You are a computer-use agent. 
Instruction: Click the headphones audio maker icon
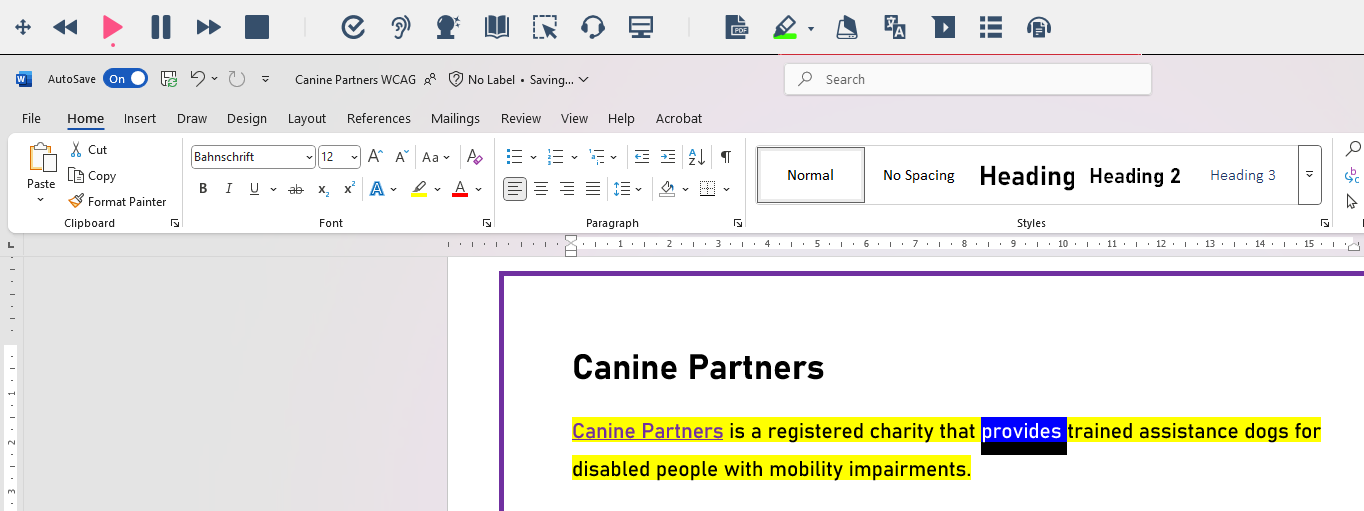[593, 27]
